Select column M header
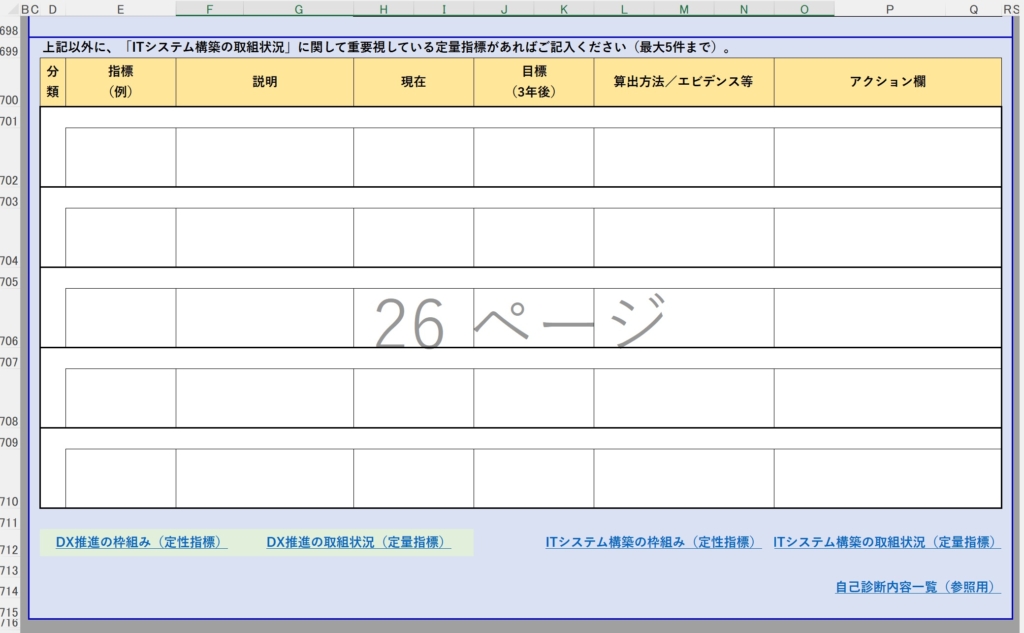This screenshot has height=633, width=1024. pos(684,9)
